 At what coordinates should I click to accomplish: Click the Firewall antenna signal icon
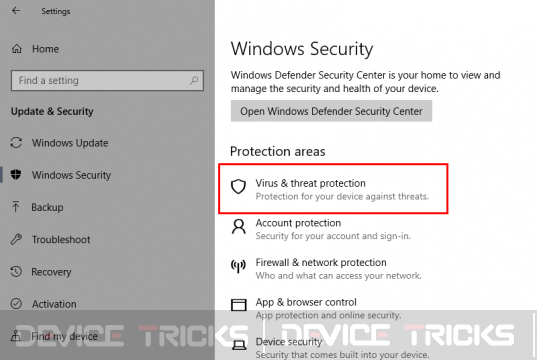tap(238, 266)
